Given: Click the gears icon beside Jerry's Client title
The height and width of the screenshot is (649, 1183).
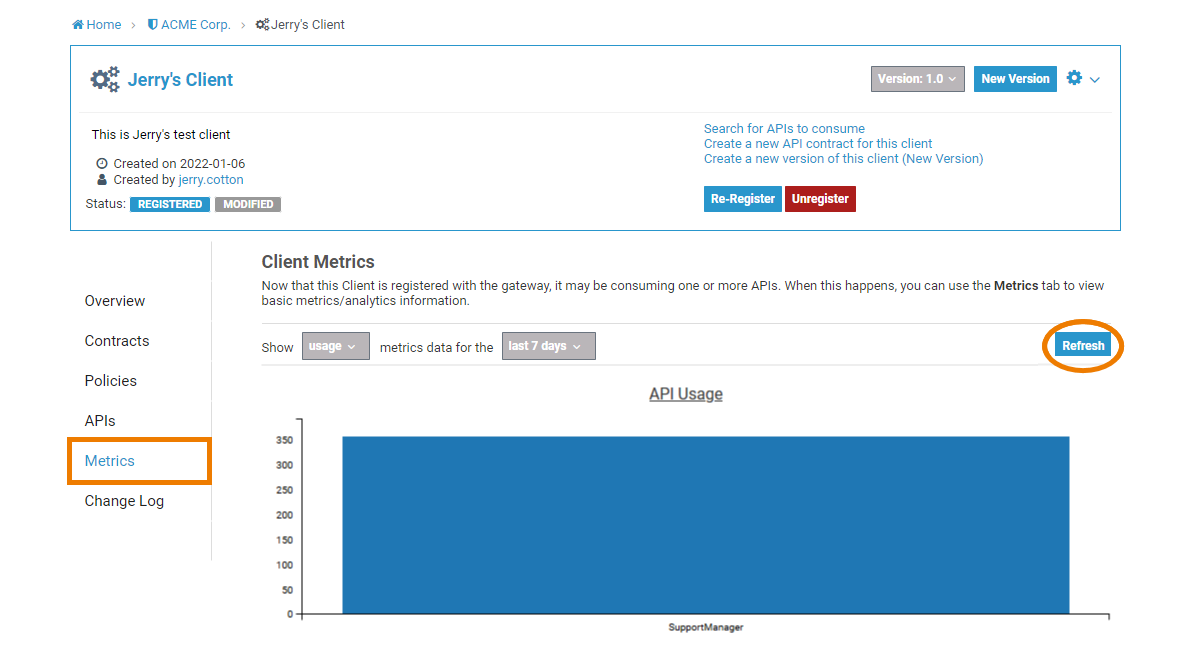Looking at the screenshot, I should [105, 79].
